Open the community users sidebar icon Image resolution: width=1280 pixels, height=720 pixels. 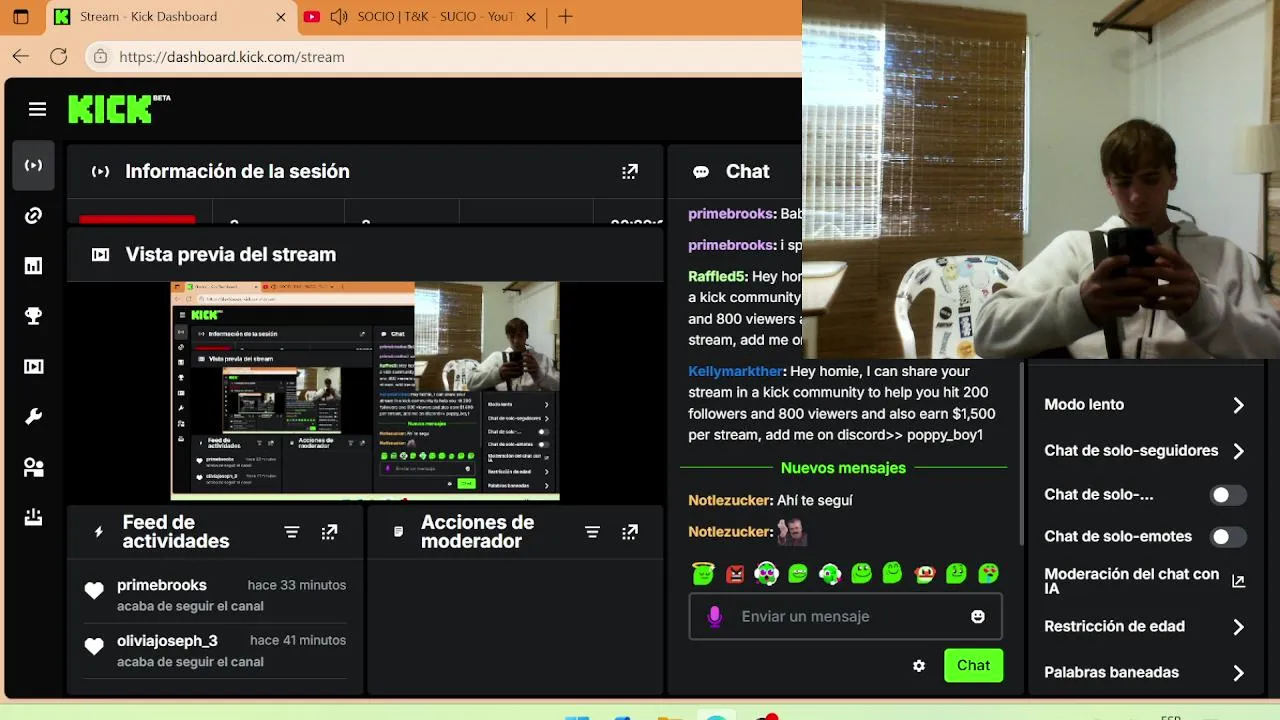click(33, 467)
